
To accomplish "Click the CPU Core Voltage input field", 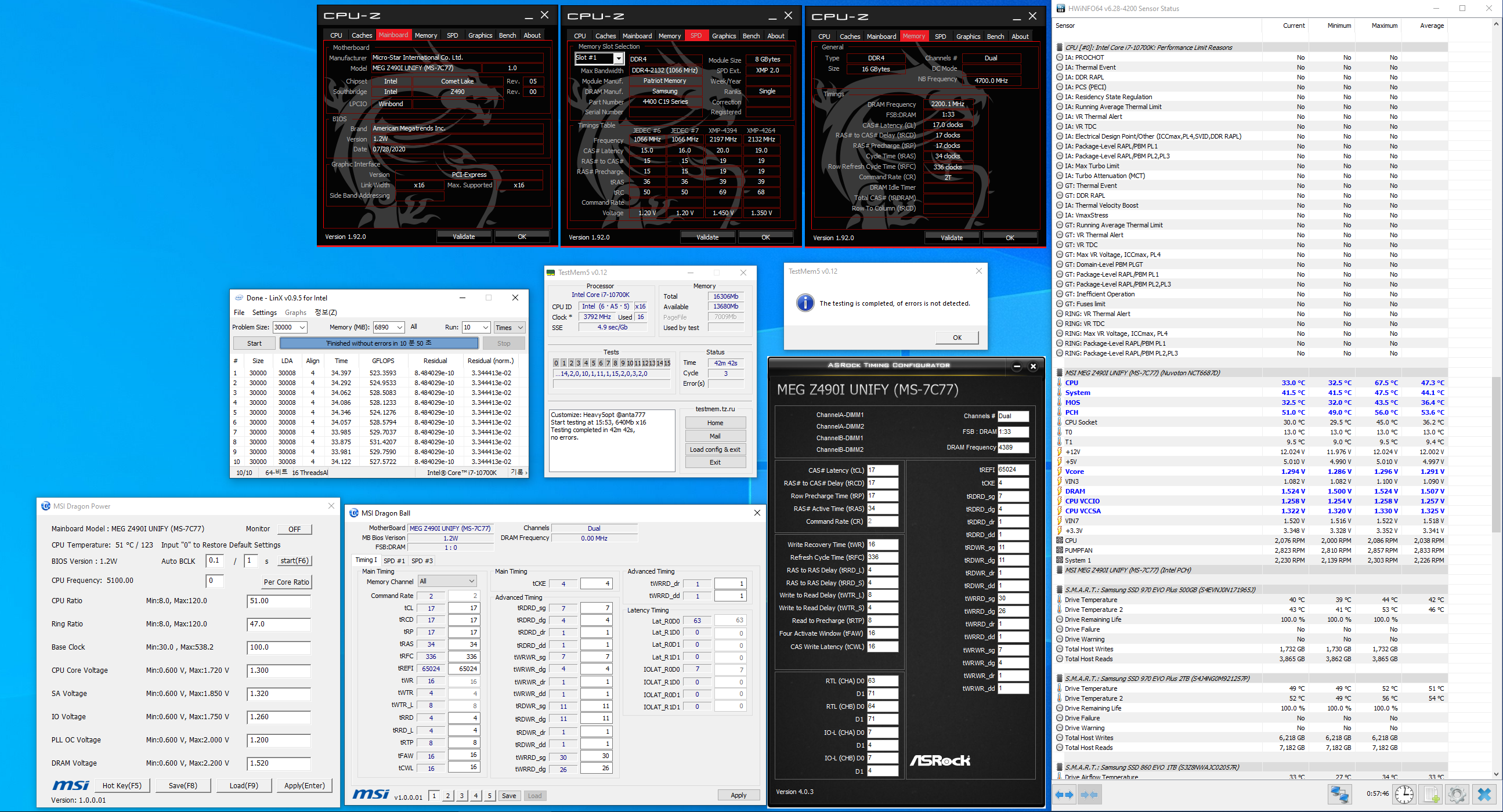I will pos(279,670).
